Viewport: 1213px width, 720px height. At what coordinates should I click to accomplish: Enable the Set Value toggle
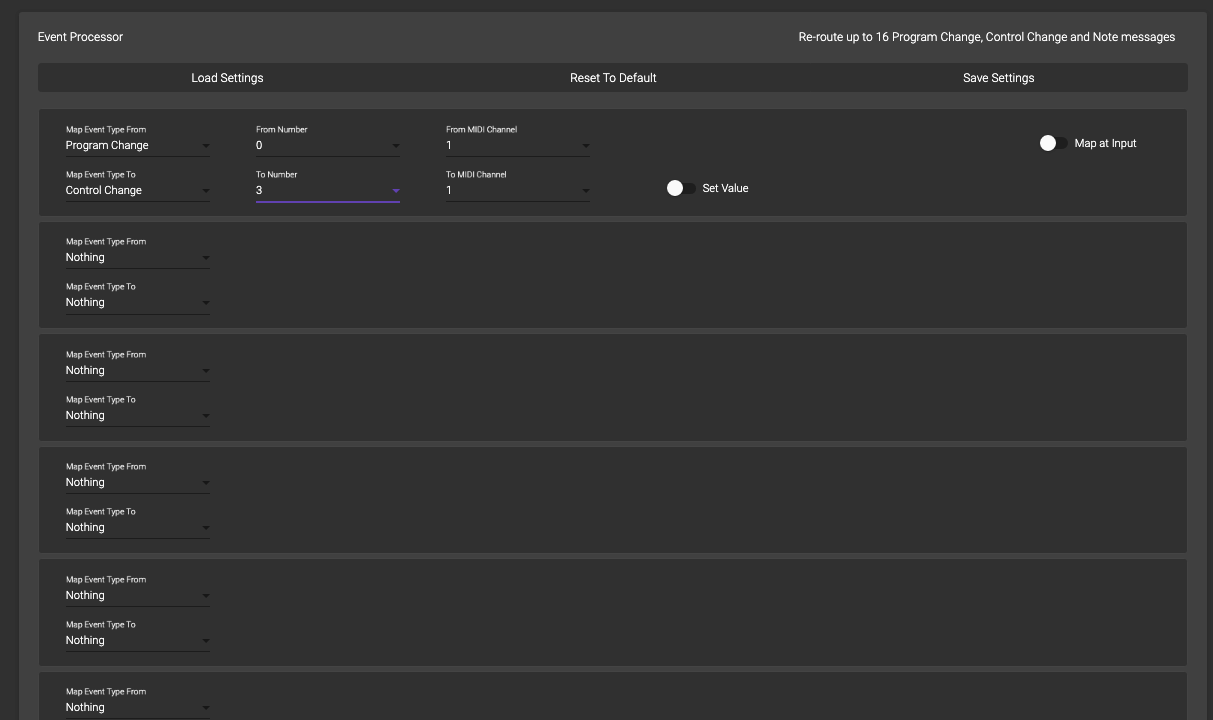pos(681,188)
